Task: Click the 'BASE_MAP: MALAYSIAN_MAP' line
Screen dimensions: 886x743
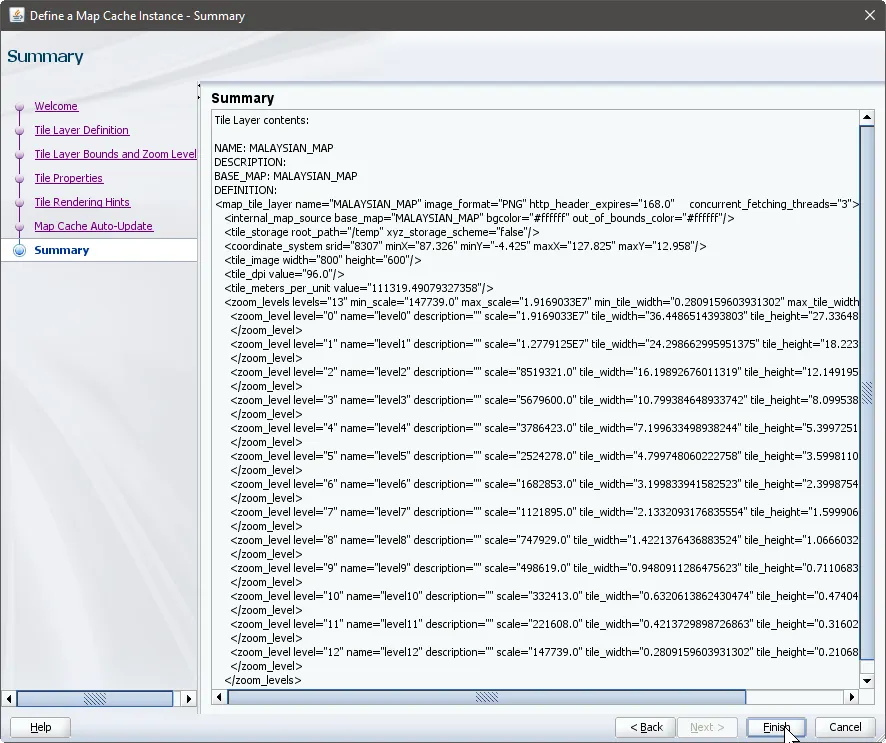Action: [285, 176]
